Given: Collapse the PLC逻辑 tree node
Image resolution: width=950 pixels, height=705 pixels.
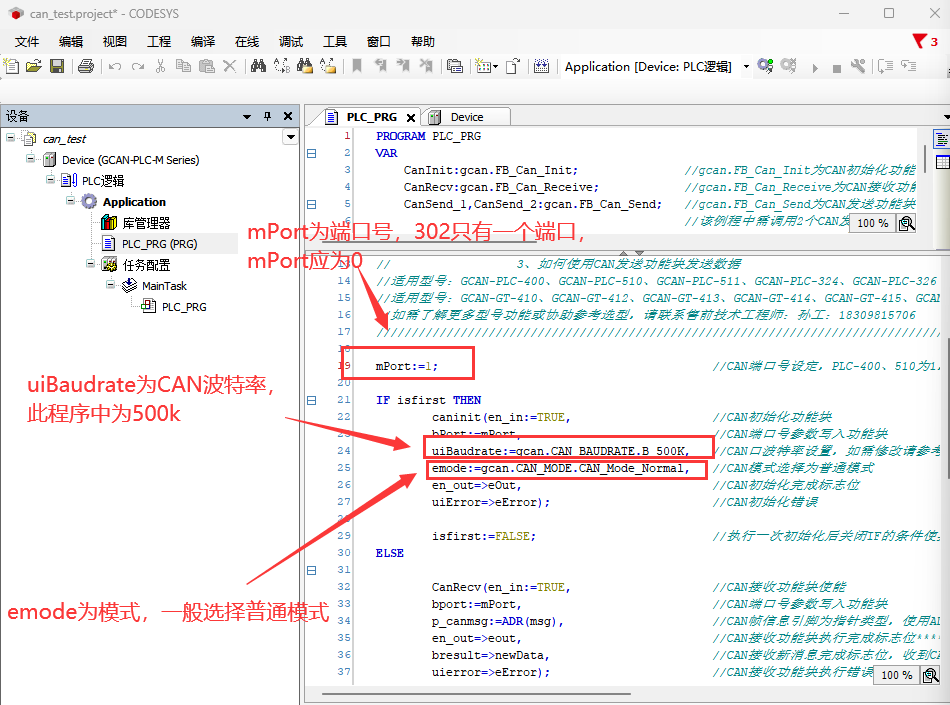Looking at the screenshot, I should pos(51,179).
